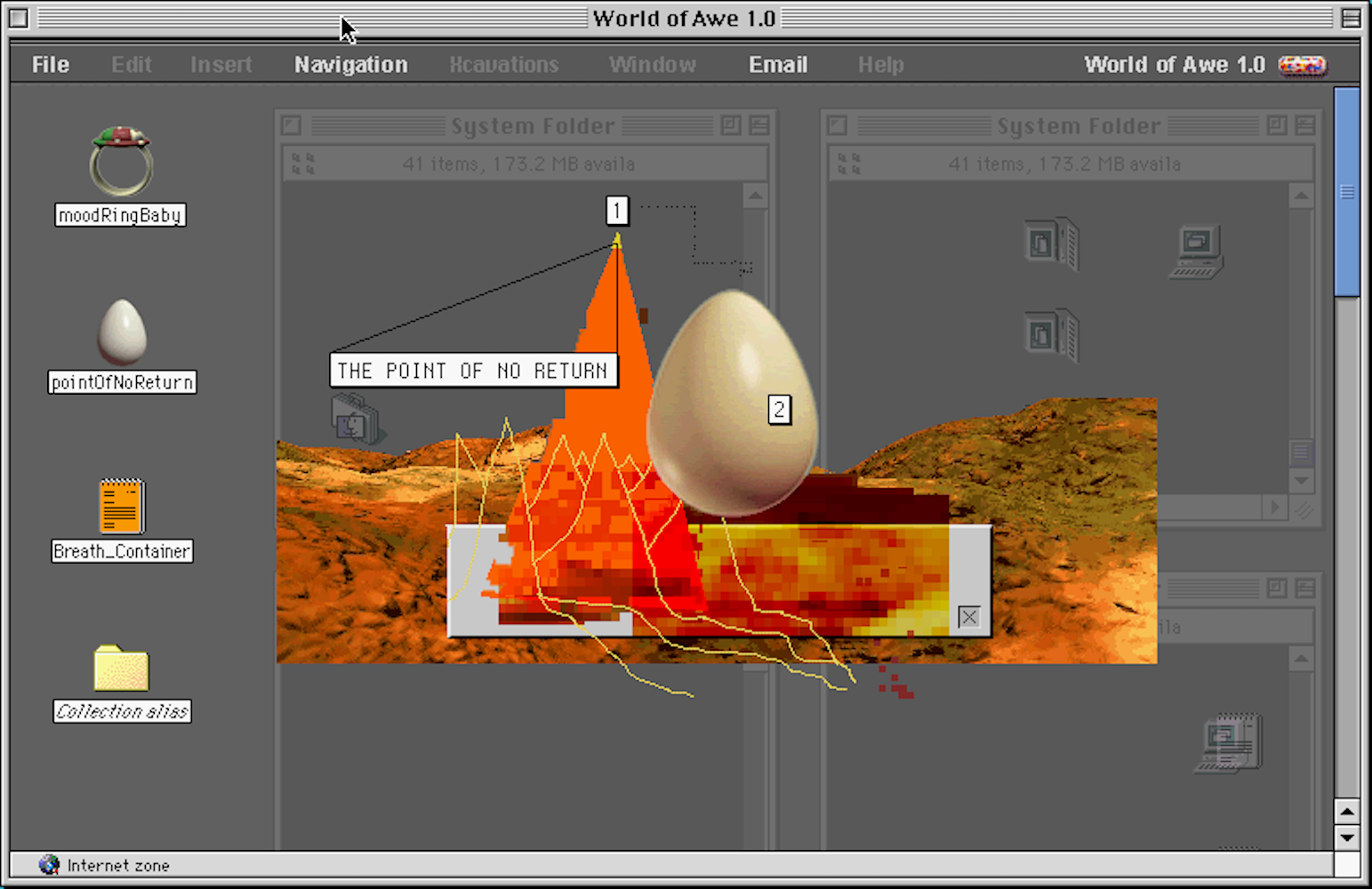Viewport: 1372px width, 889px height.
Task: Click the colorful logo beside World of Awe 1.0
Action: [1302, 65]
